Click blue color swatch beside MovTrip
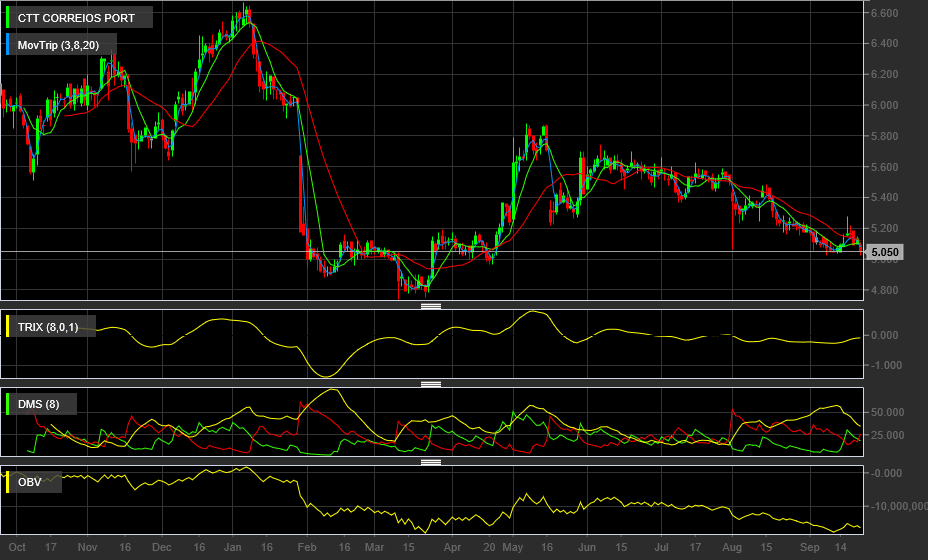Screen dimensions: 928x560 pos(9,45)
